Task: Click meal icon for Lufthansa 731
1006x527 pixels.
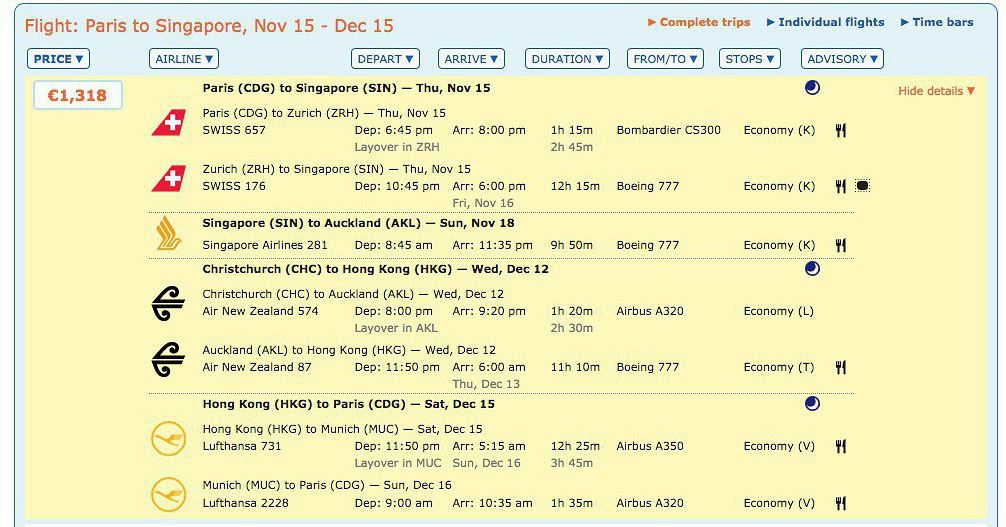Action: (x=840, y=446)
